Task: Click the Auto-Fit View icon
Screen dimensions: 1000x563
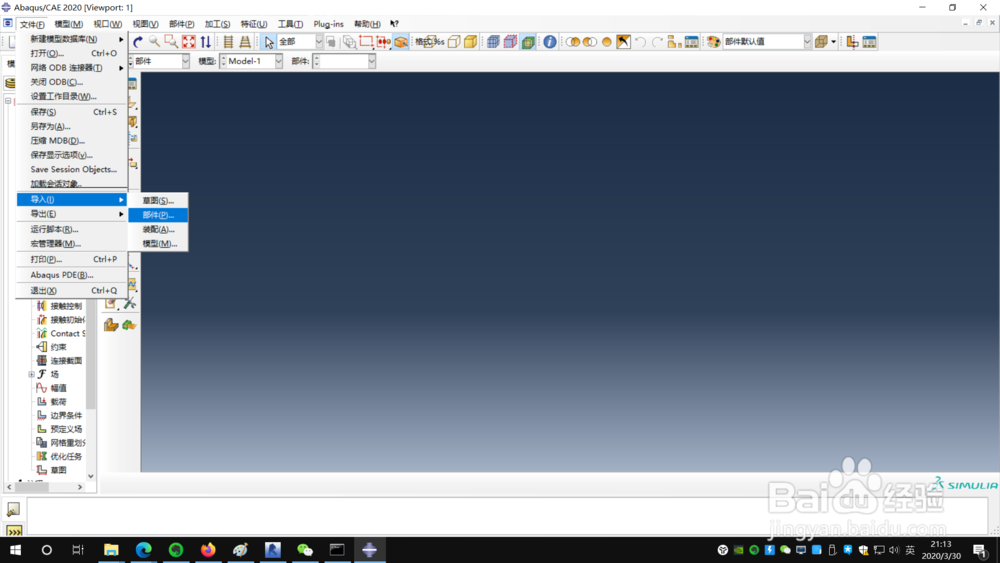Action: click(x=189, y=42)
